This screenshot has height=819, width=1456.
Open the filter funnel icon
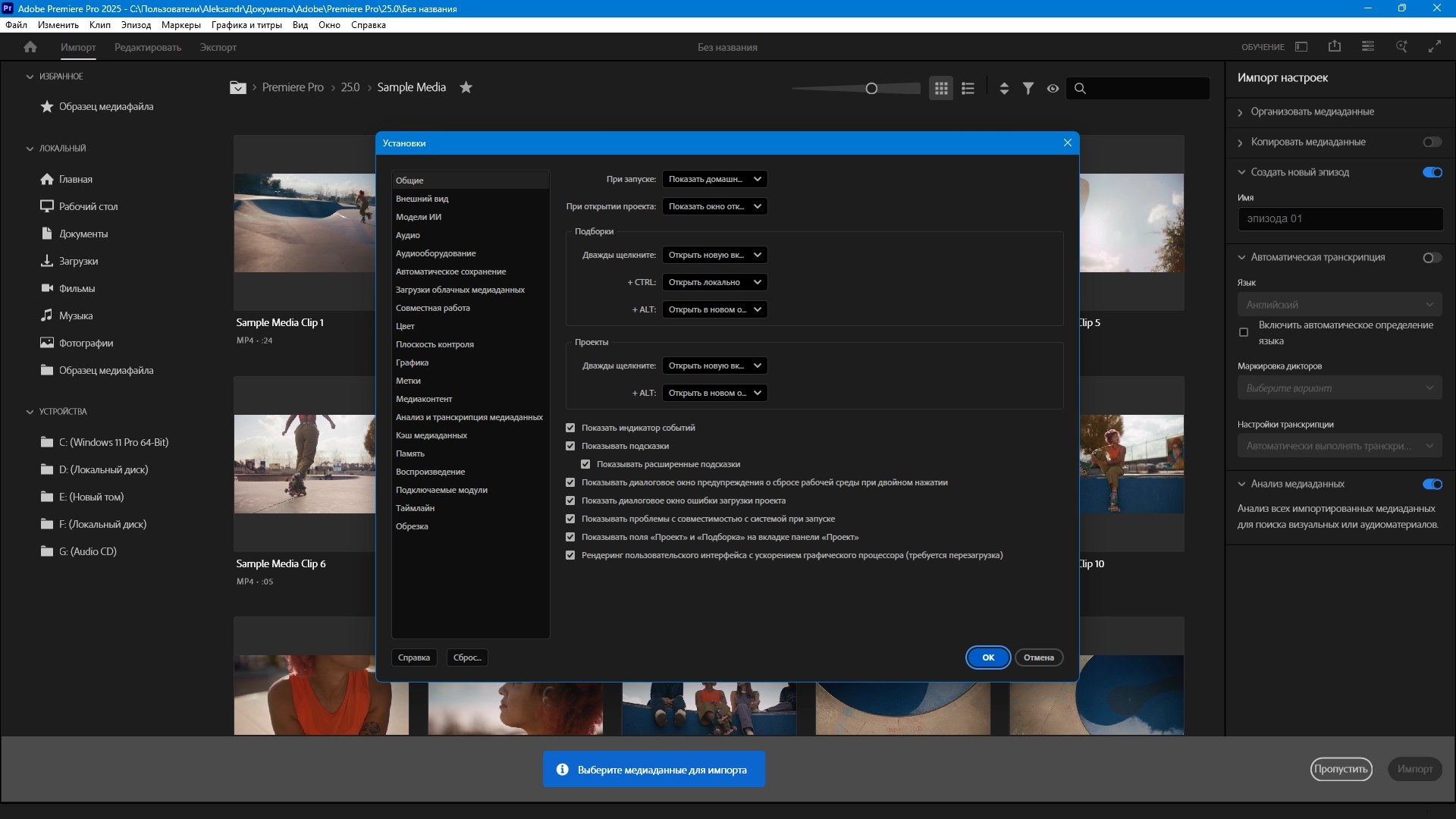(1028, 88)
